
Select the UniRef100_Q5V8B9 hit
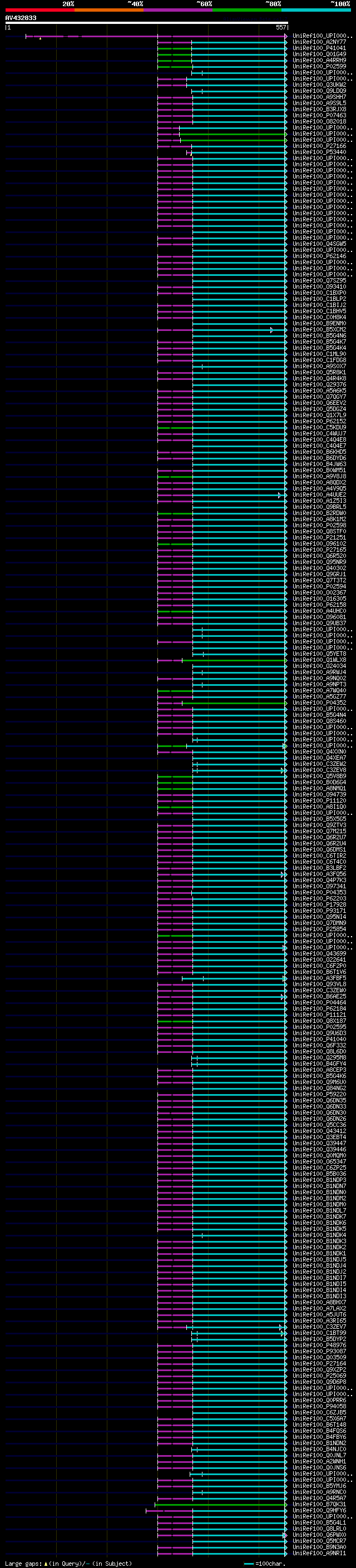tap(319, 776)
